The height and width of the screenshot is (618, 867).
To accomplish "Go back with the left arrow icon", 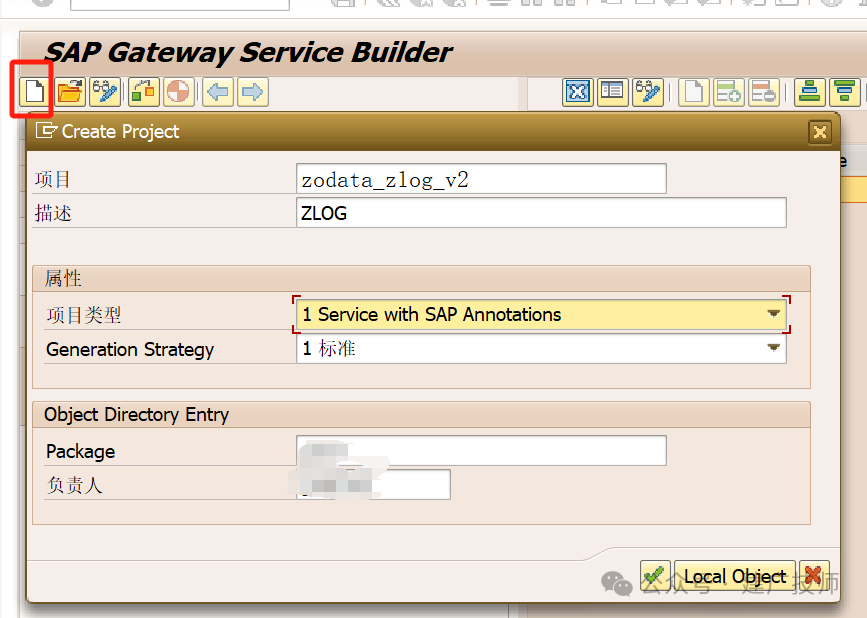I will pos(218,91).
